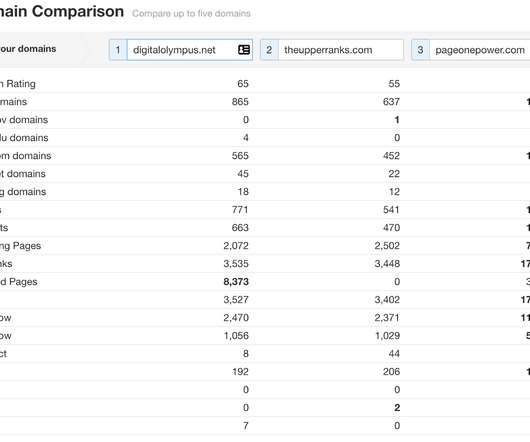The height and width of the screenshot is (442, 530).
Task: Edit the pageonepower.com domain field
Action: coord(480,50)
